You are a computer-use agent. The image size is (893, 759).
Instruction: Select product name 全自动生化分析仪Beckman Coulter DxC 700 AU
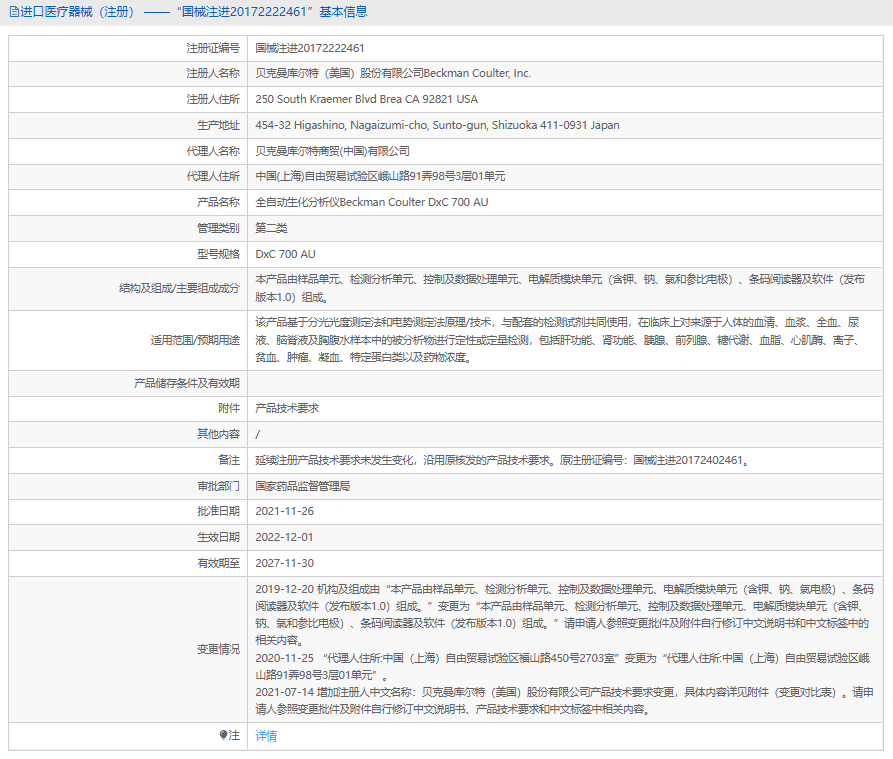372,202
